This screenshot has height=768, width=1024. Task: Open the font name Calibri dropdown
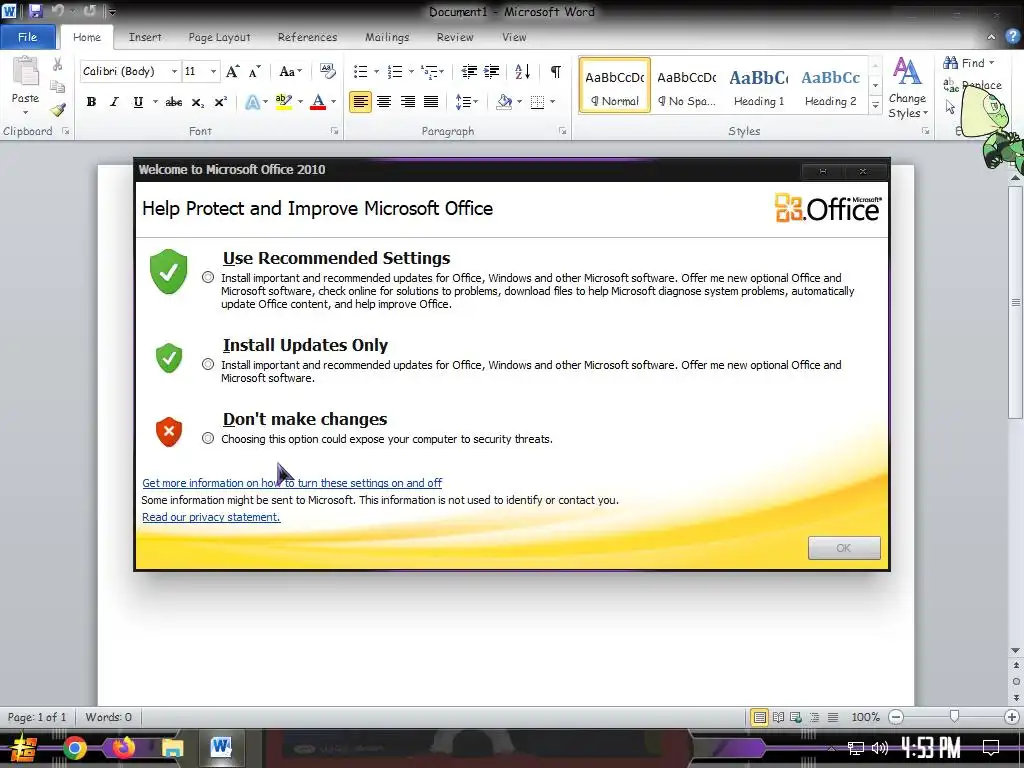point(174,71)
